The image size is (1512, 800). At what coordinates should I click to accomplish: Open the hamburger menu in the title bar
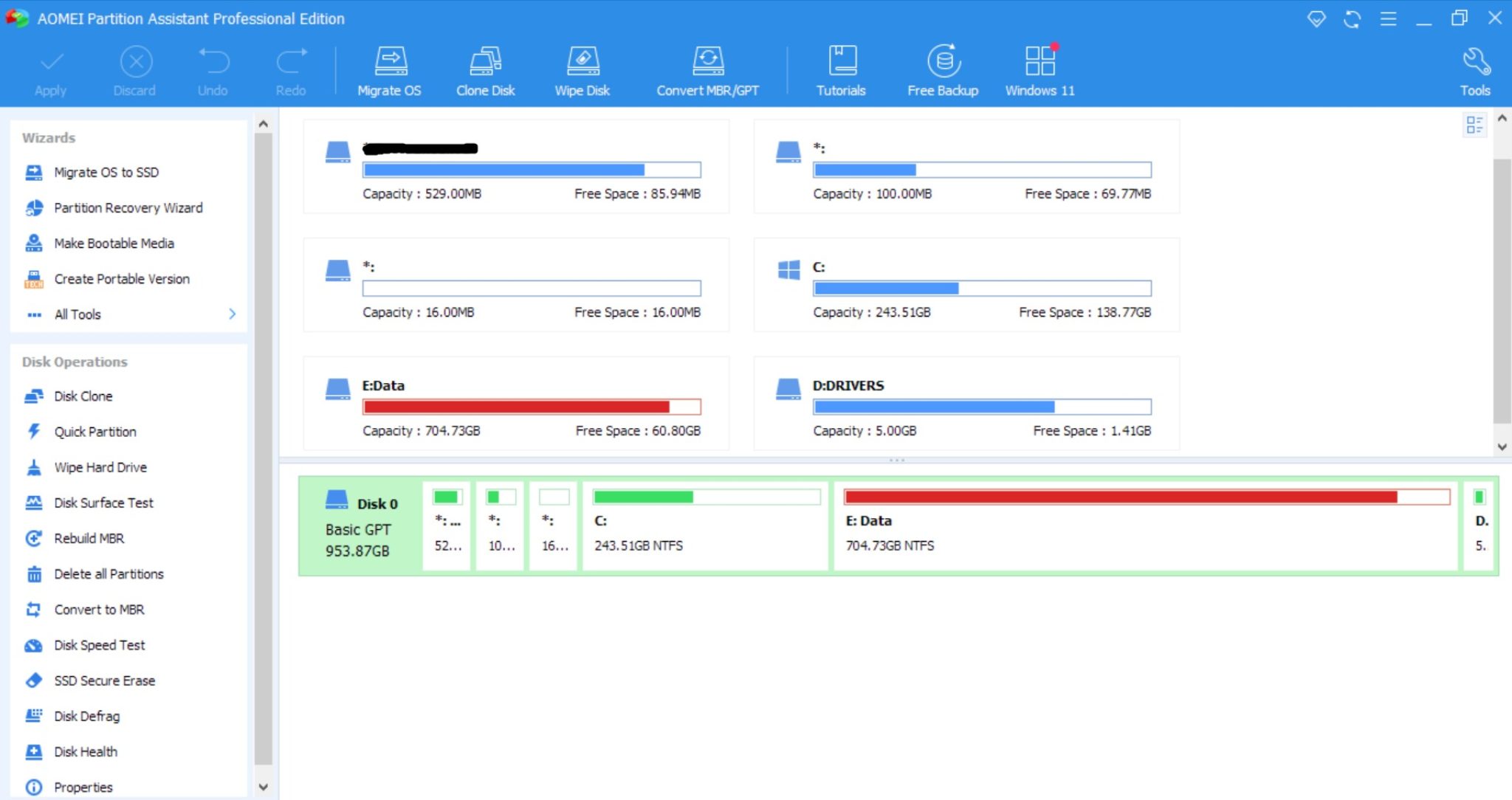coord(1389,19)
